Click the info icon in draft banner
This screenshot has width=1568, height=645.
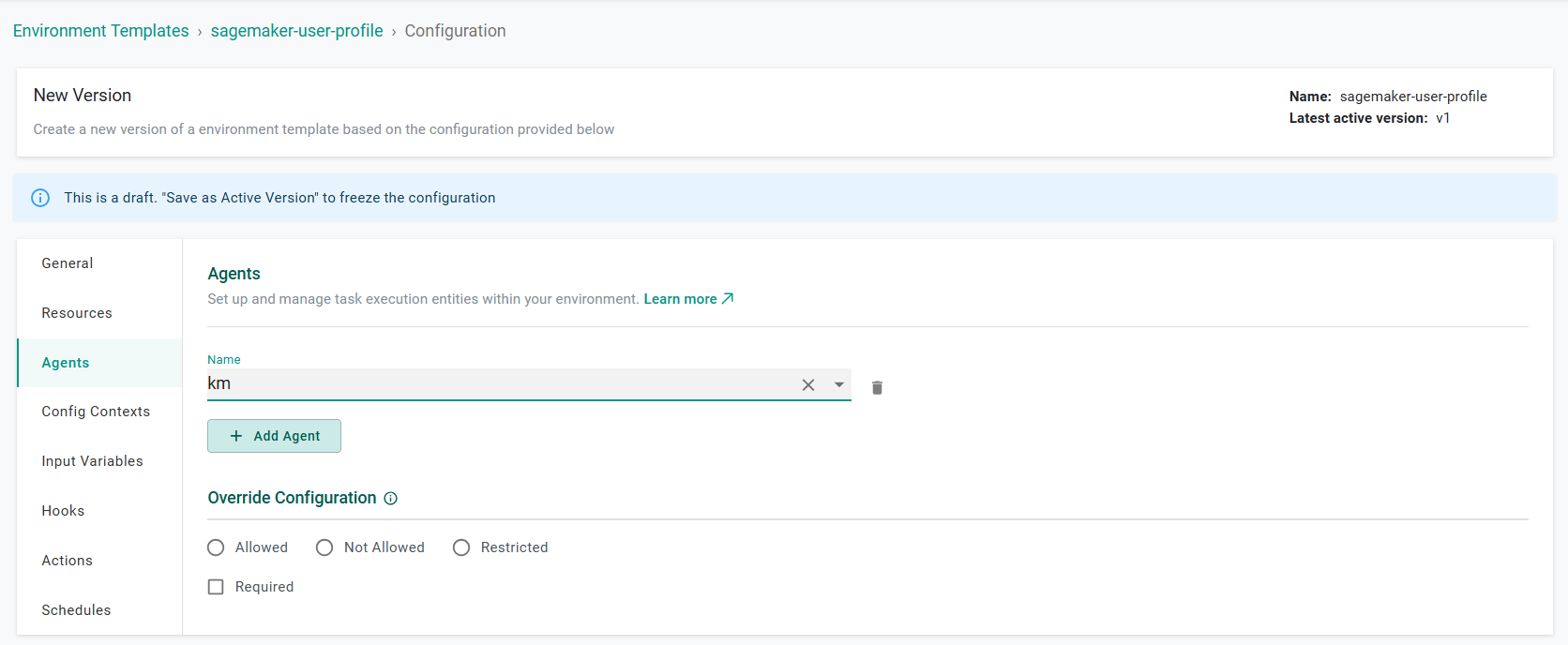coord(40,198)
